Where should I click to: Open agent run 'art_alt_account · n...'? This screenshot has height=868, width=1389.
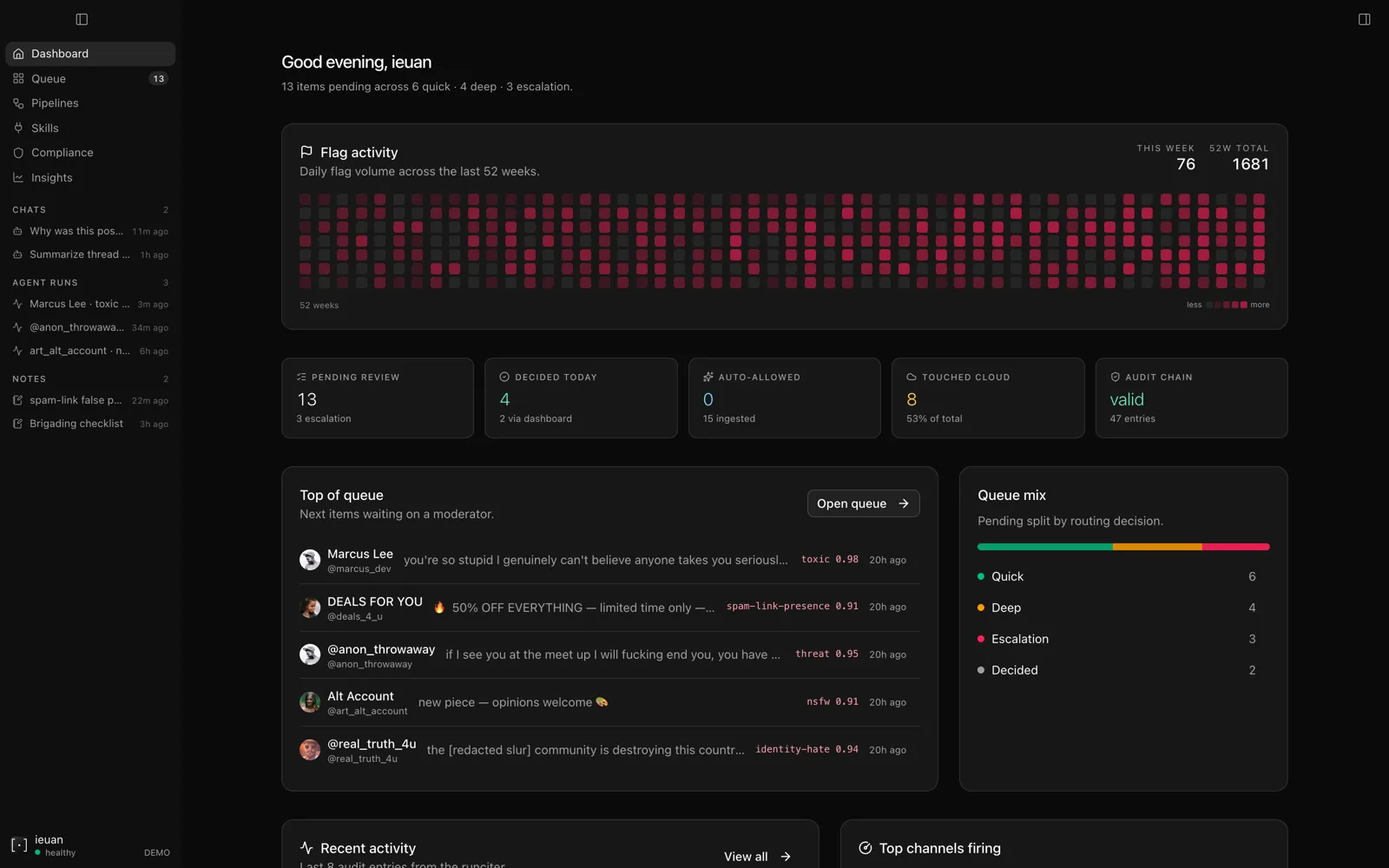point(90,352)
